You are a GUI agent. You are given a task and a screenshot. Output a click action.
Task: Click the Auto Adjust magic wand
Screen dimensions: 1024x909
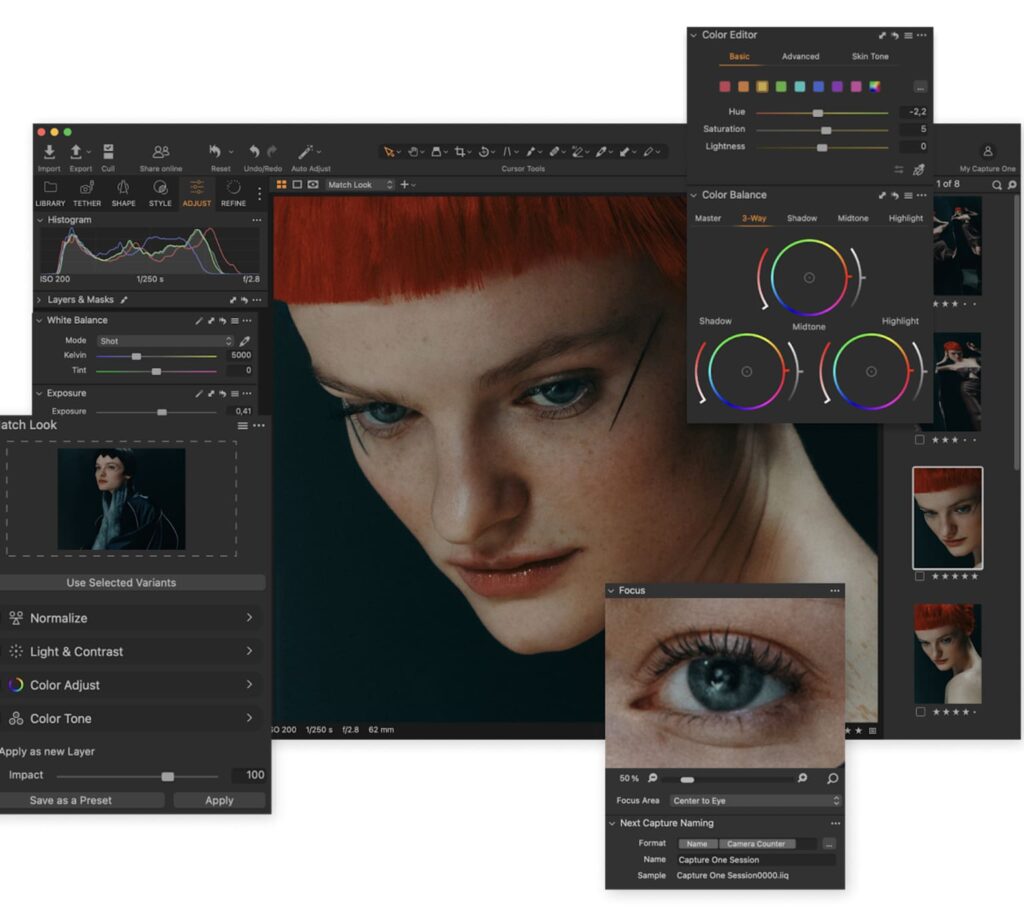[x=307, y=152]
